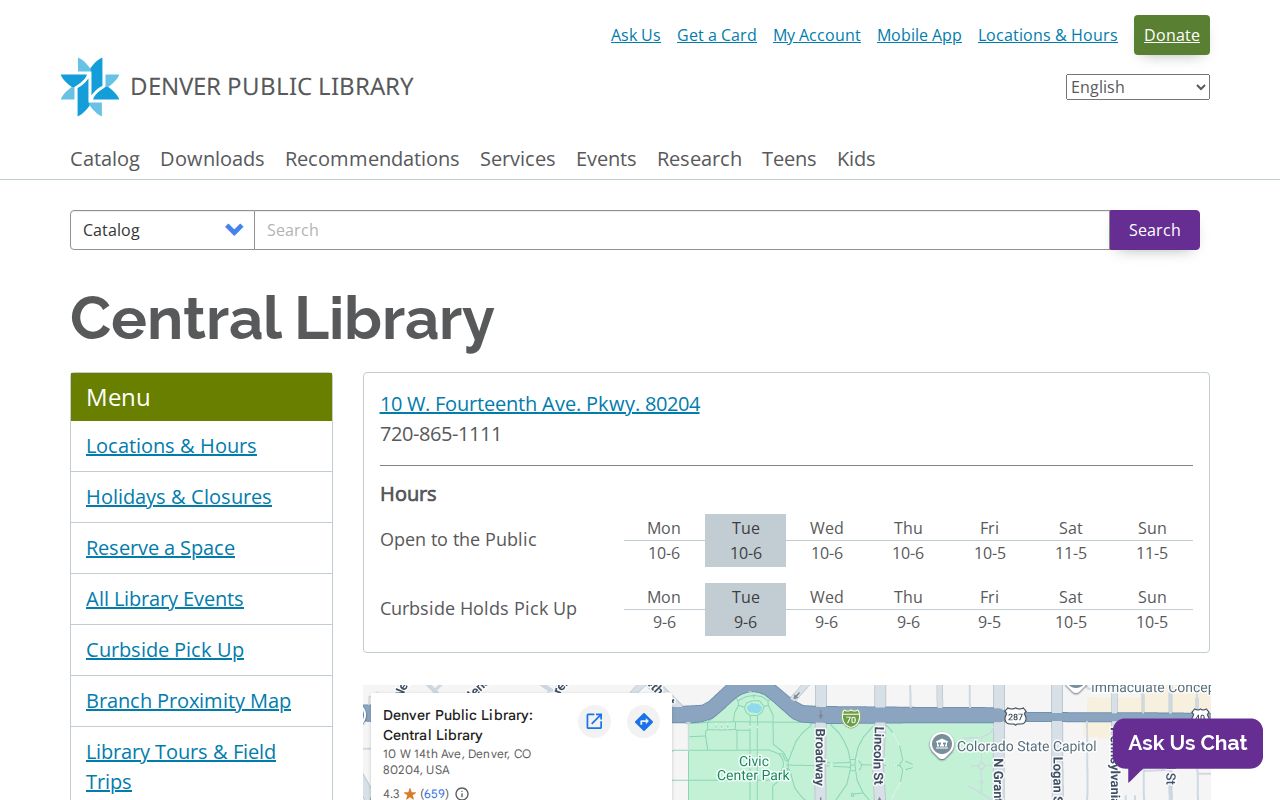Open the Research navigation menu

699,159
